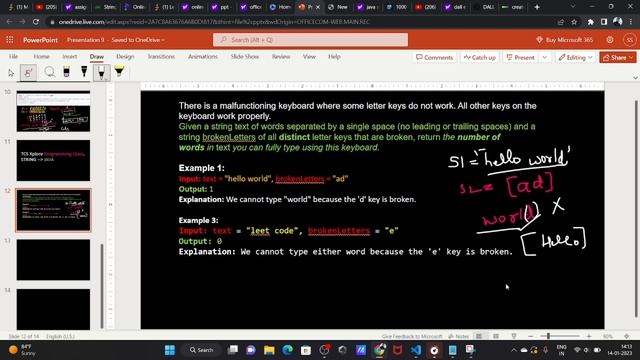Click the zoom in plus button
Screen dimensions: 640x360
(x=589, y=336)
